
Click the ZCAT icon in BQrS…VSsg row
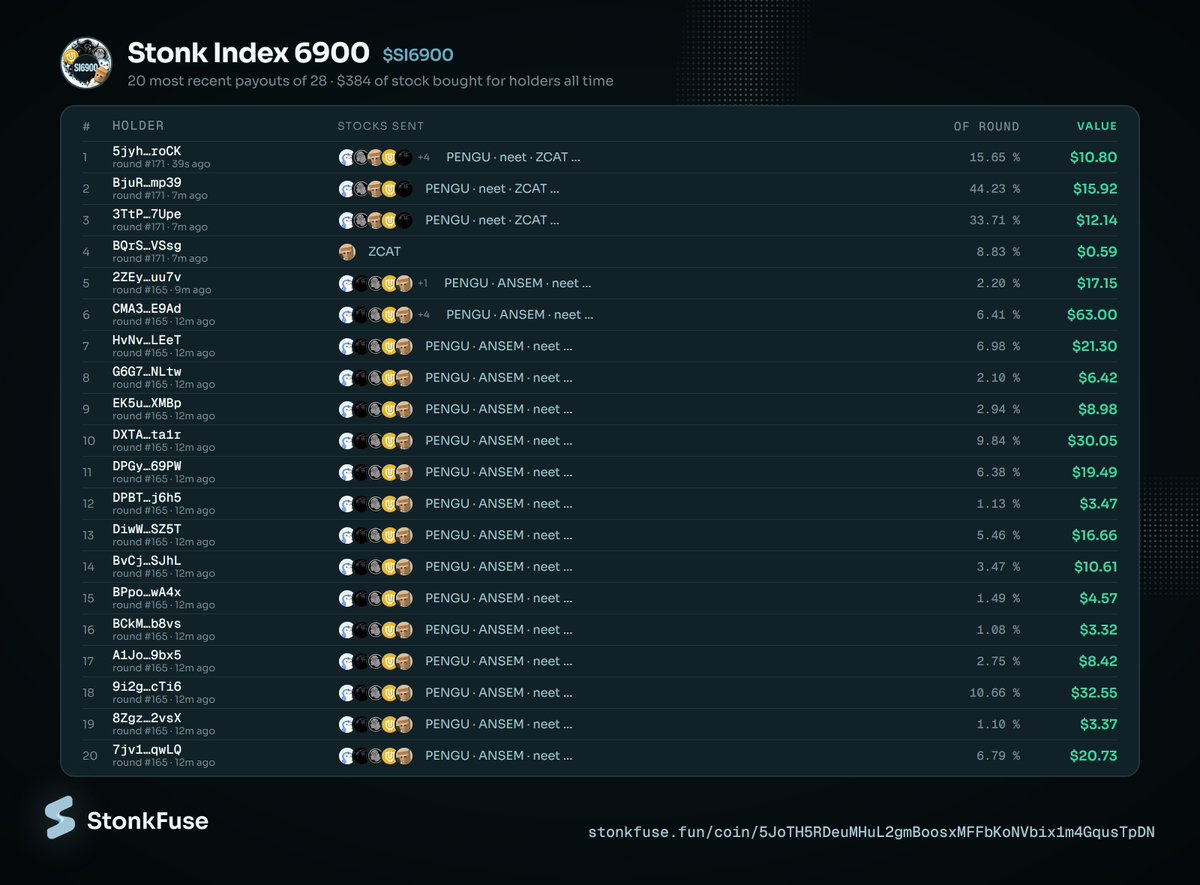click(x=347, y=252)
